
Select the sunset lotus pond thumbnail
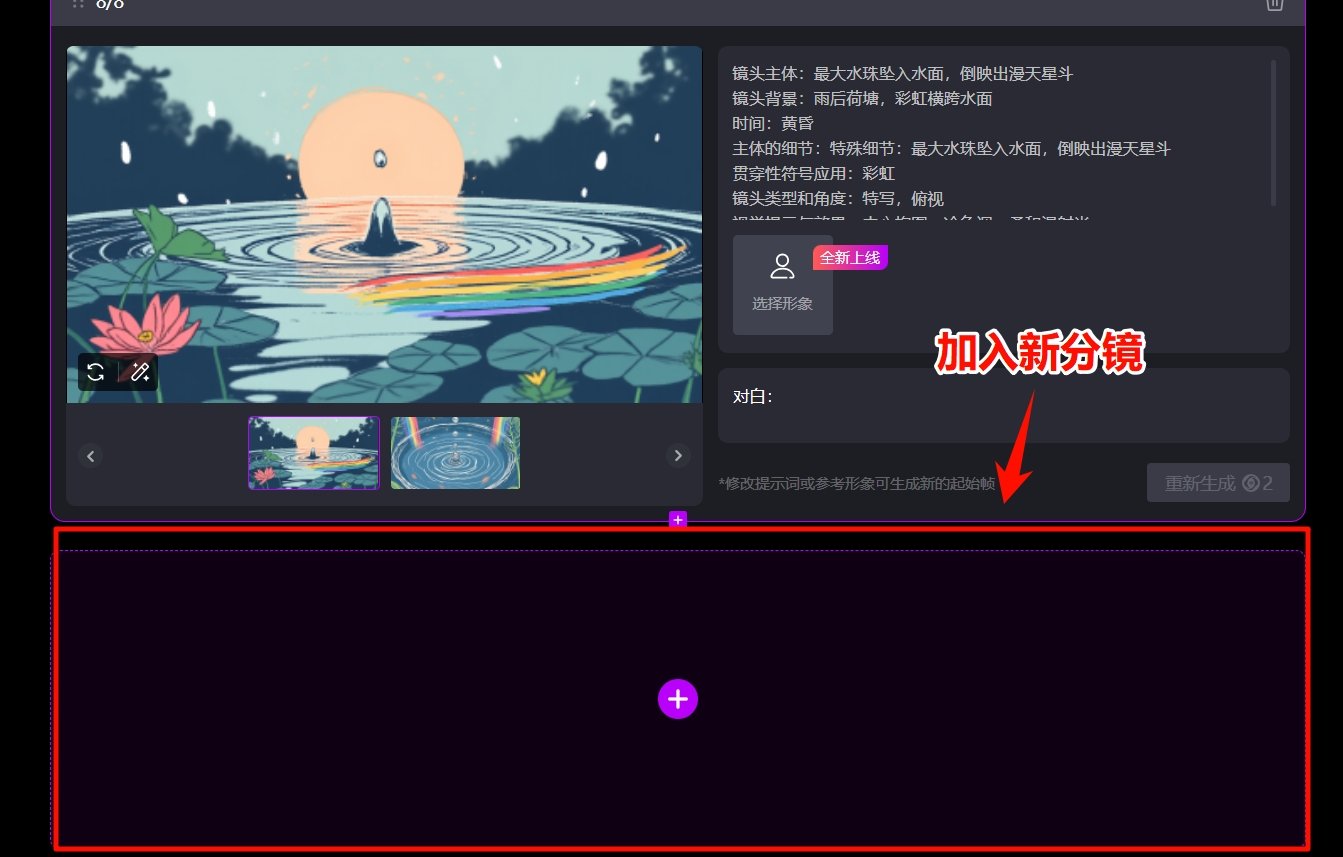314,453
